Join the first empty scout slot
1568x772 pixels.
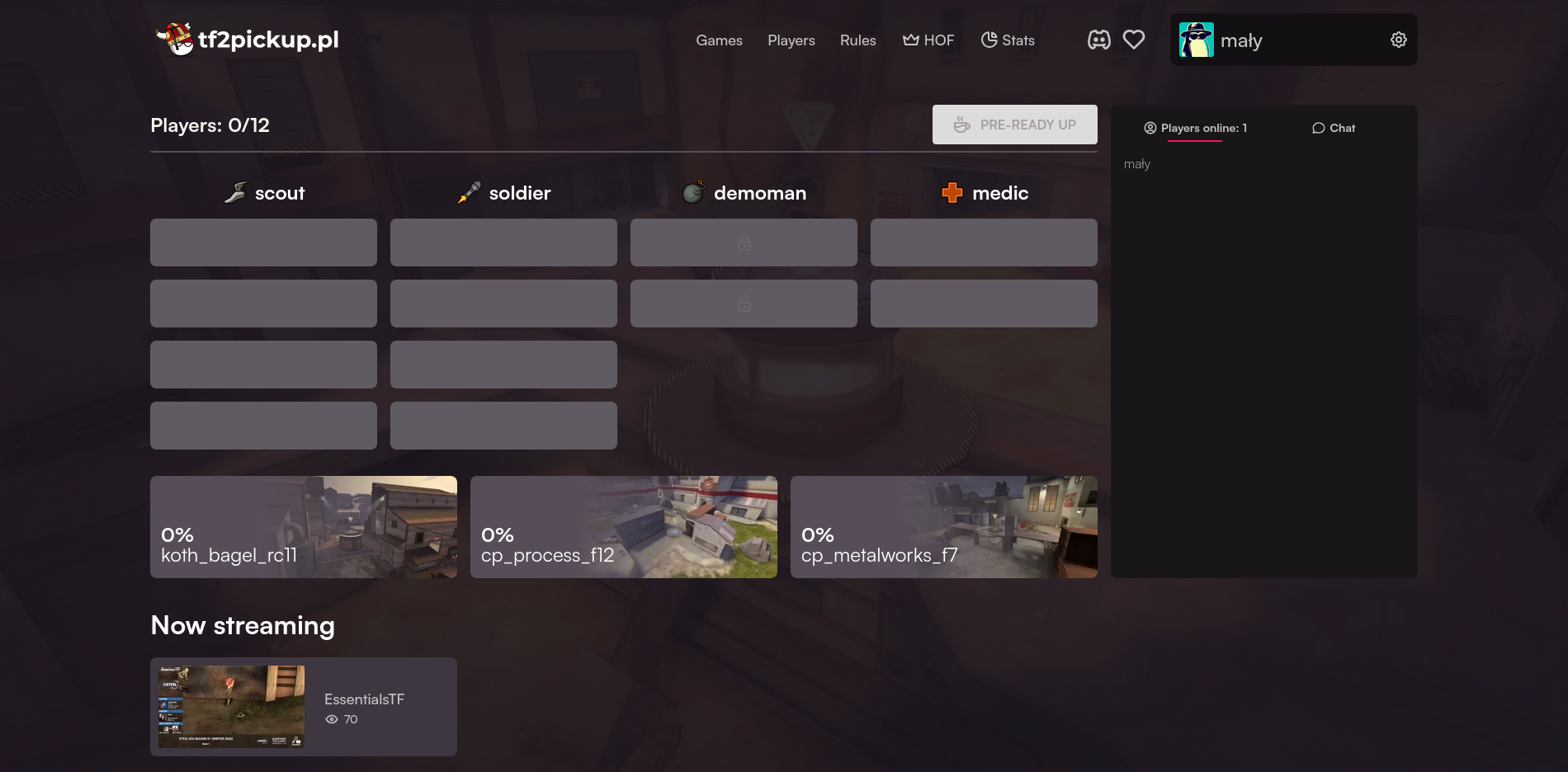pos(262,242)
